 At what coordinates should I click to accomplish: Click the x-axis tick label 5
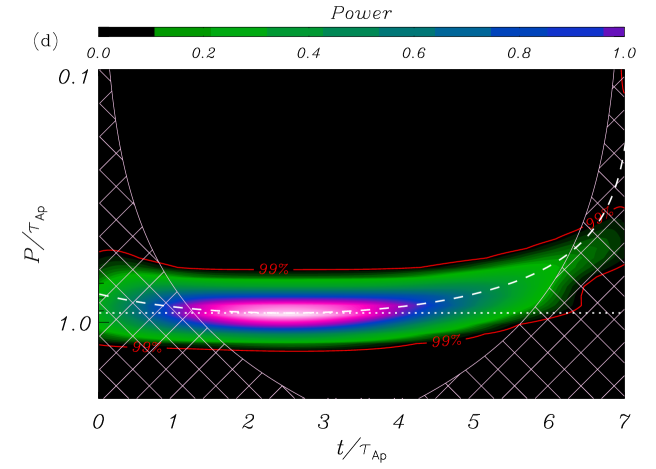pyautogui.click(x=474, y=422)
